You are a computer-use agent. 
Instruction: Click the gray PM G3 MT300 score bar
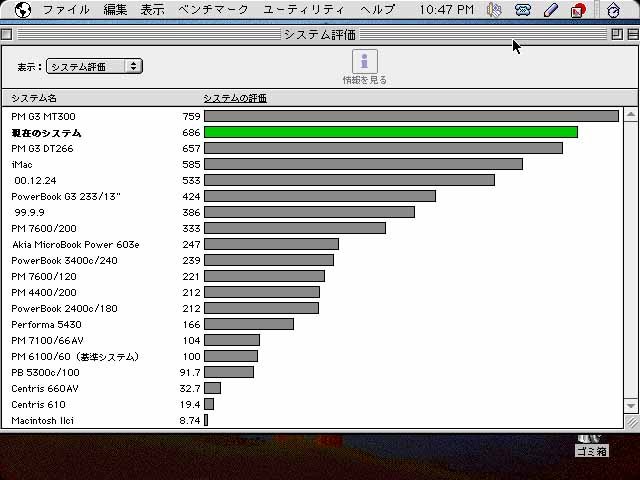click(x=411, y=116)
